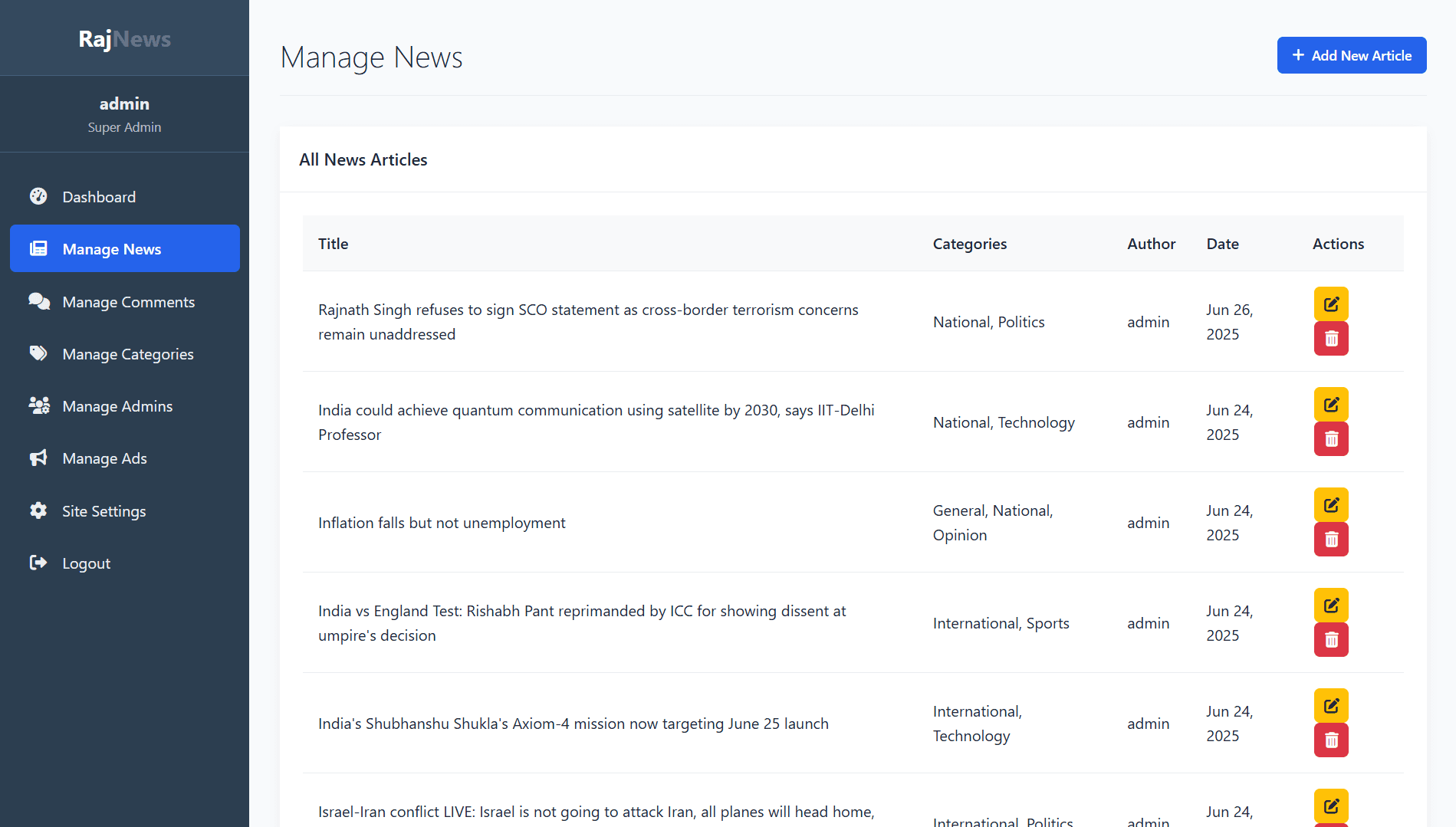Screen dimensions: 1456x827
Task: Click the Manage Admins users icon
Action: coord(38,405)
